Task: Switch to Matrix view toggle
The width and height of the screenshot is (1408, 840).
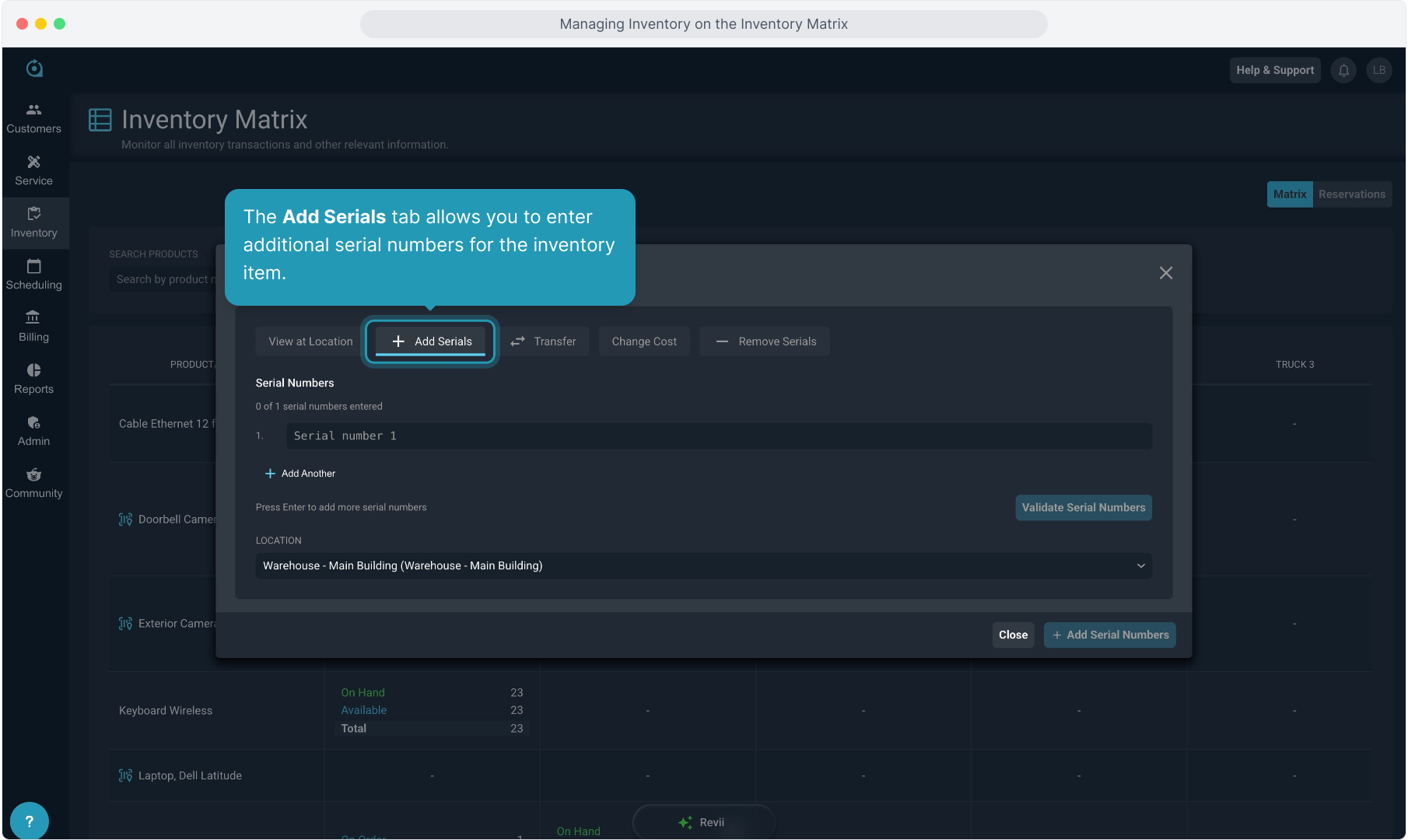Action: pyautogui.click(x=1289, y=194)
